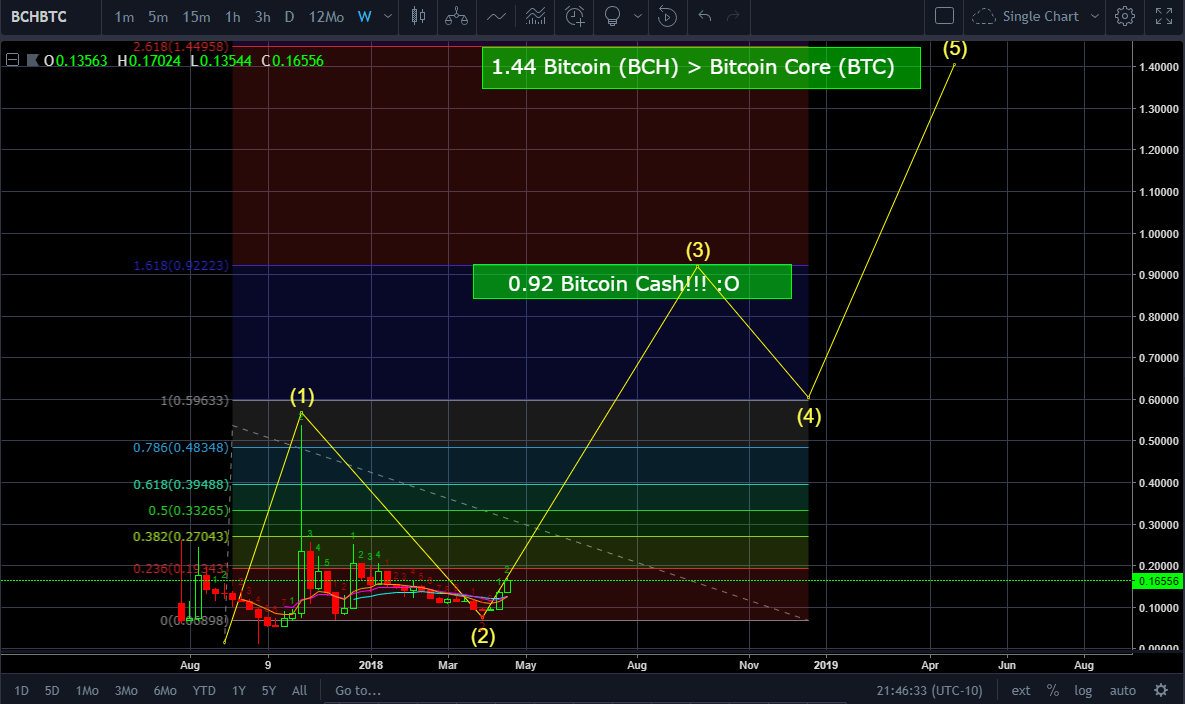Set date range to YTD
This screenshot has width=1185, height=704.
pyautogui.click(x=204, y=690)
